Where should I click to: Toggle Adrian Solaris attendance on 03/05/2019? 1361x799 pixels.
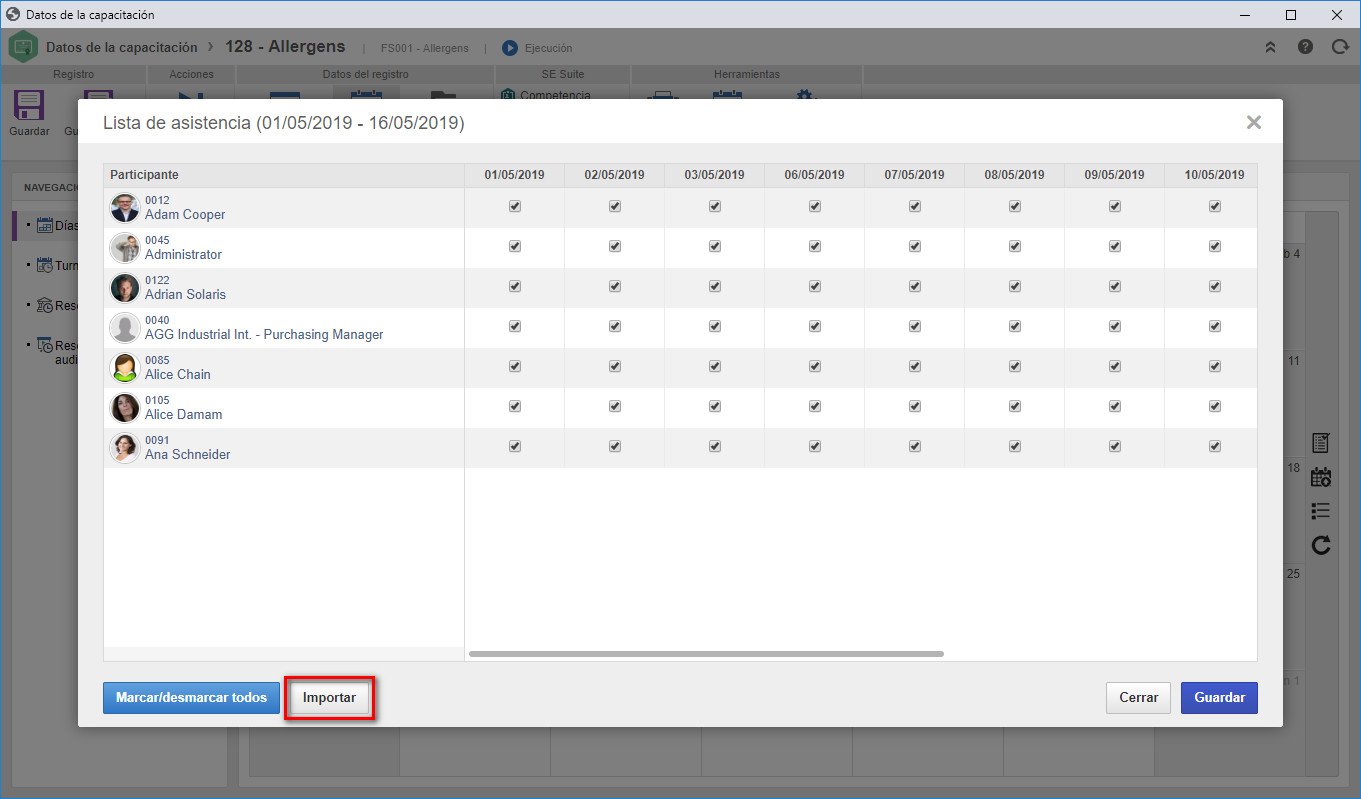point(715,286)
